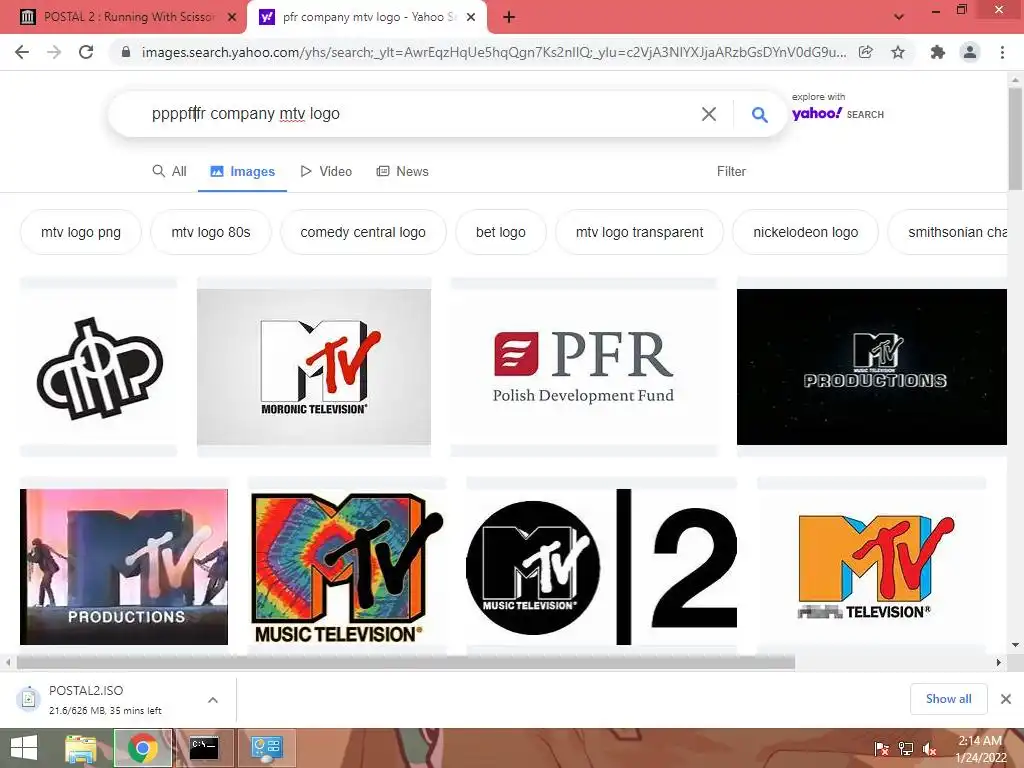This screenshot has height=768, width=1024.
Task: Click the scroll right arrow
Action: click(x=999, y=662)
